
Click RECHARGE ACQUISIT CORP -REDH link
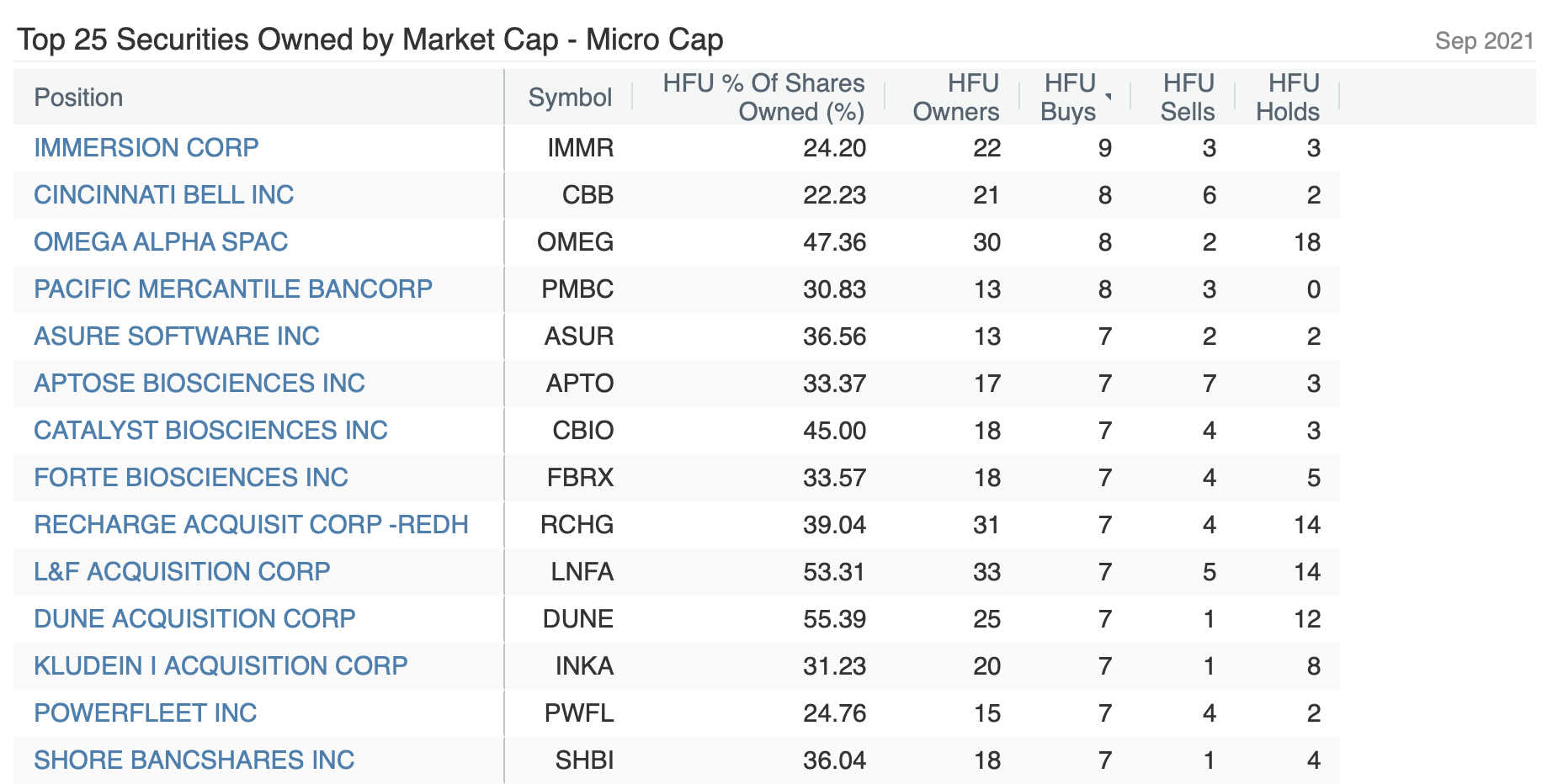251,525
